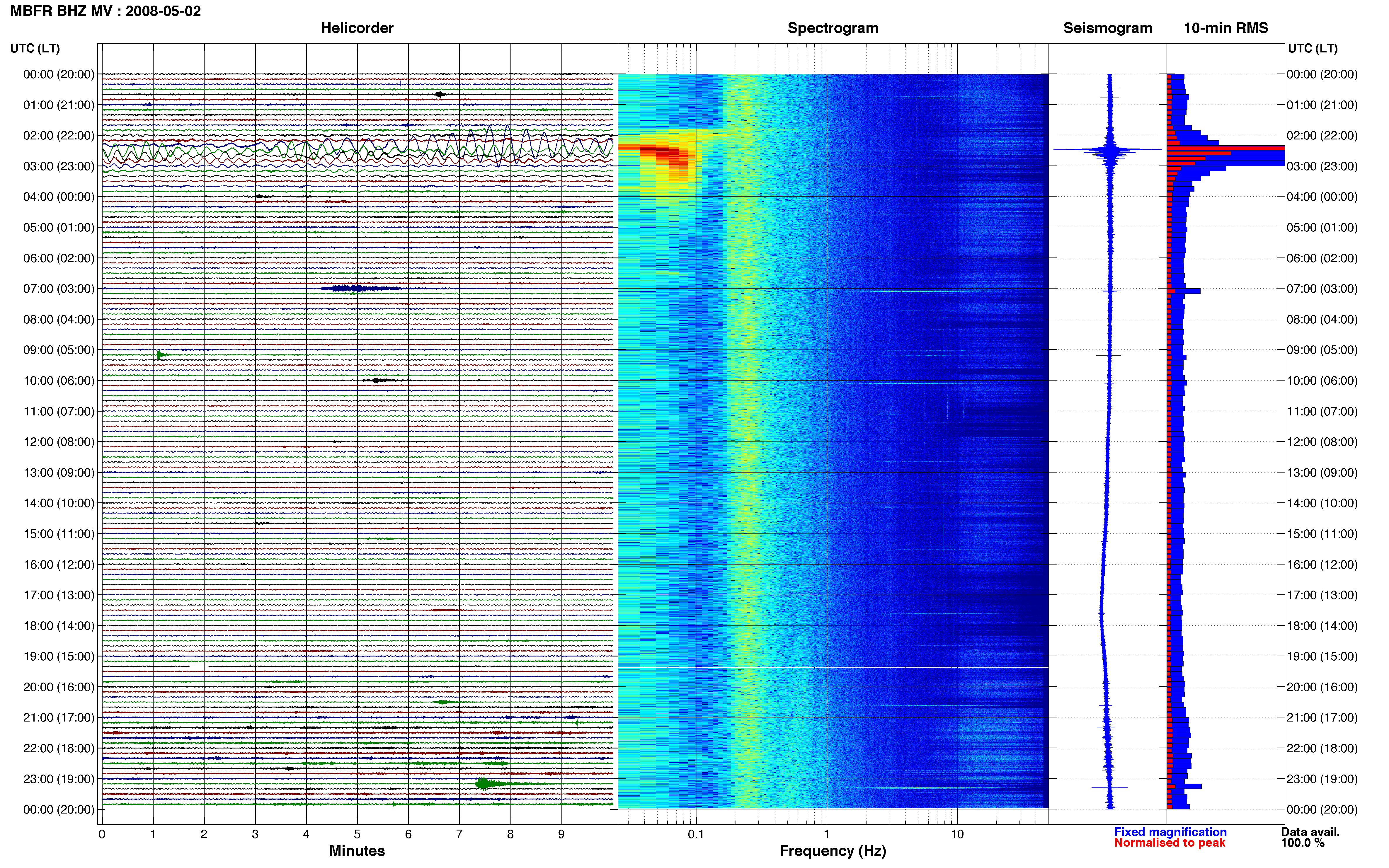Image resolution: width=1389 pixels, height=868 pixels.
Task: Click the RMS bar bump after 23:00
Action: pyautogui.click(x=1184, y=786)
